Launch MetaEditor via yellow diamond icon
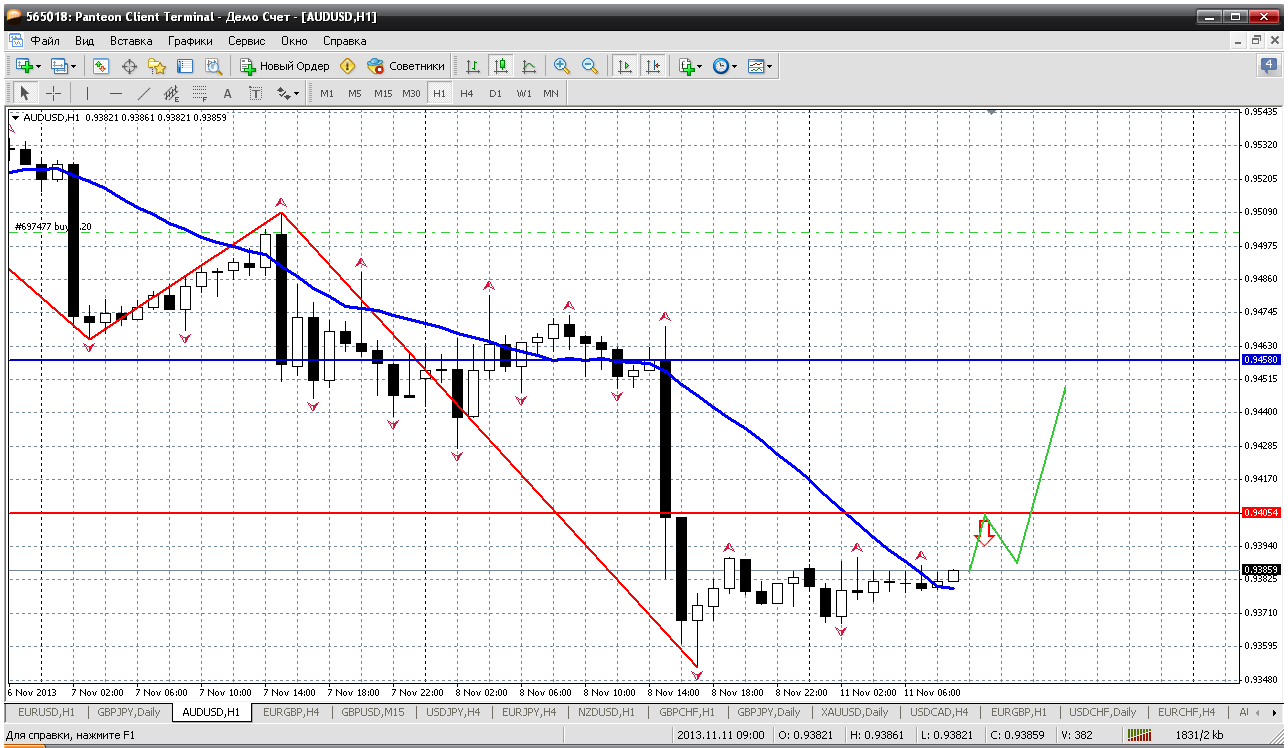The width and height of the screenshot is (1288, 748). pos(347,66)
